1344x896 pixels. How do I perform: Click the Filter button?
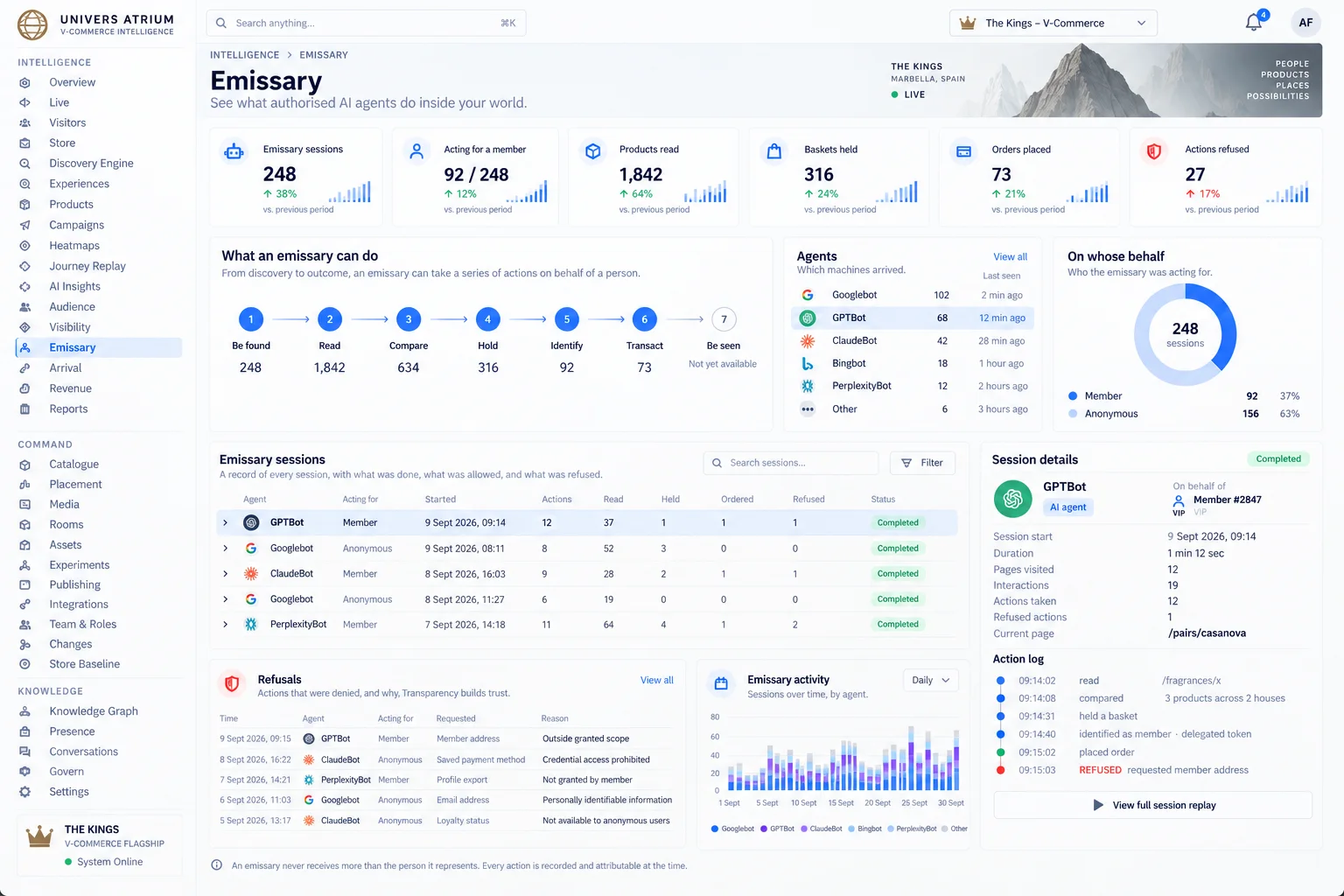pos(922,463)
